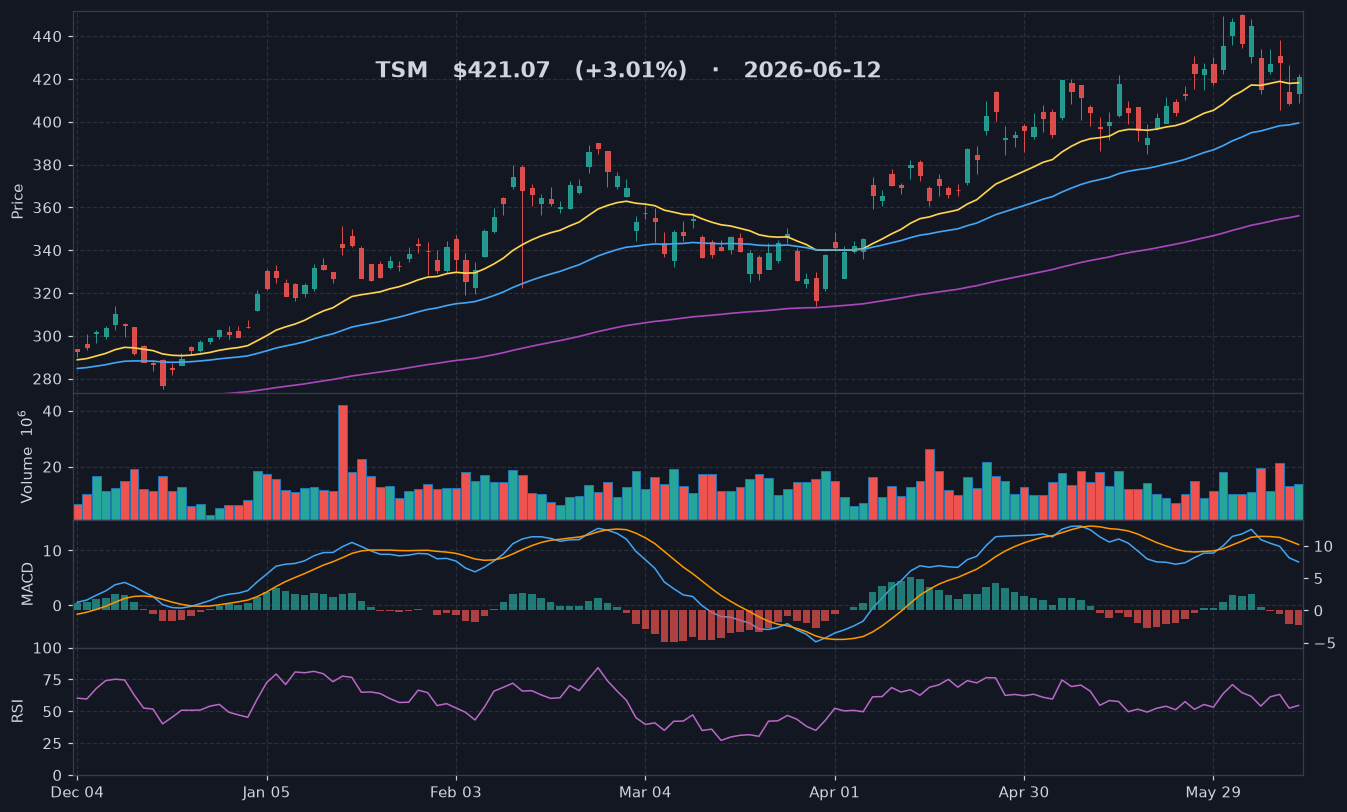This screenshot has width=1347, height=812.
Task: Click the 360 price axis tick
Action: pyautogui.click(x=48, y=208)
